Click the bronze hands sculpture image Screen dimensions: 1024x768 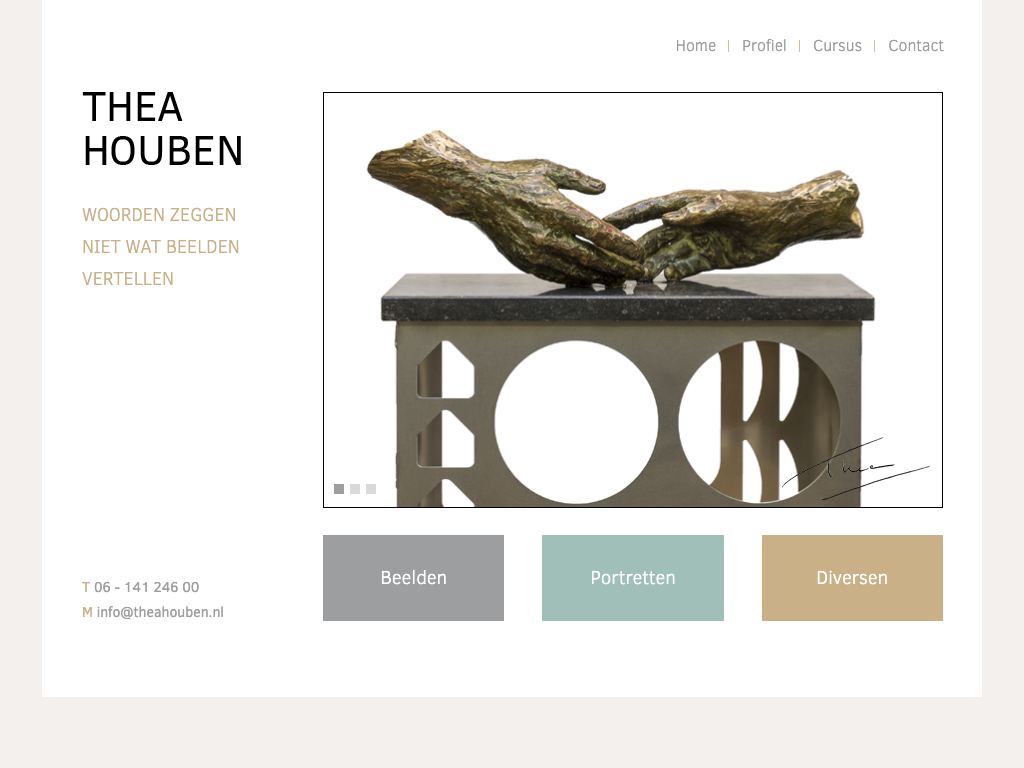(615, 208)
